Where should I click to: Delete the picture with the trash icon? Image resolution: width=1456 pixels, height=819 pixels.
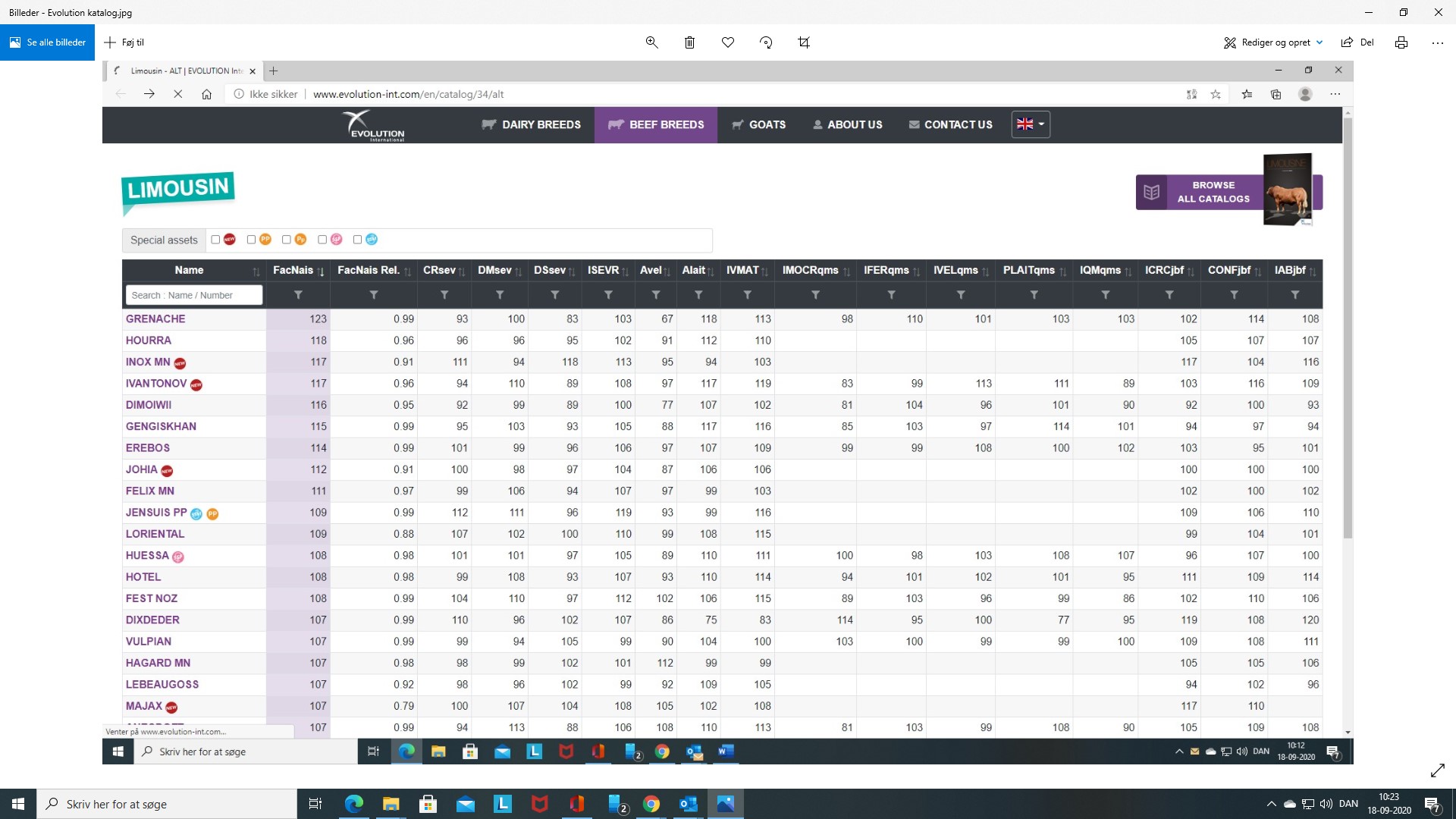click(x=689, y=42)
